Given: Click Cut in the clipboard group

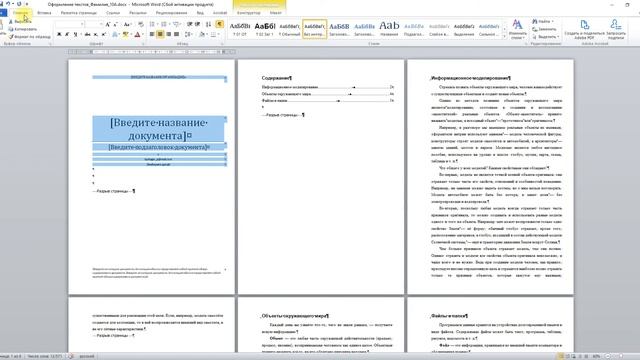Looking at the screenshot, I should 20,22.
